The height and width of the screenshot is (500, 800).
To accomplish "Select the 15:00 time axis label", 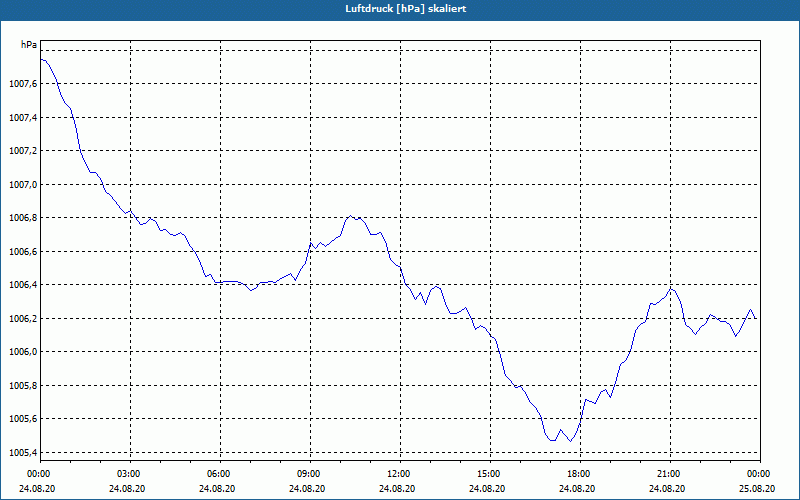I will (x=490, y=474).
